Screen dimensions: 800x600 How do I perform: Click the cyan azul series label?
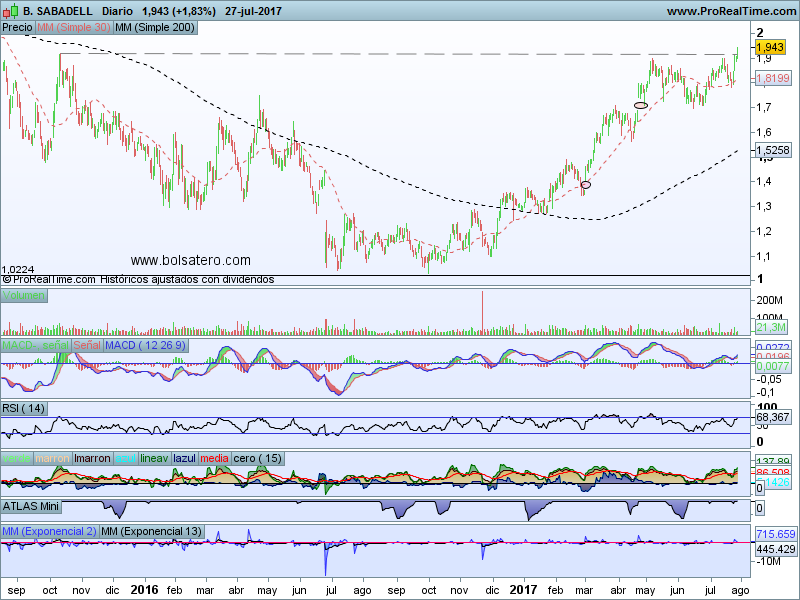coord(125,457)
